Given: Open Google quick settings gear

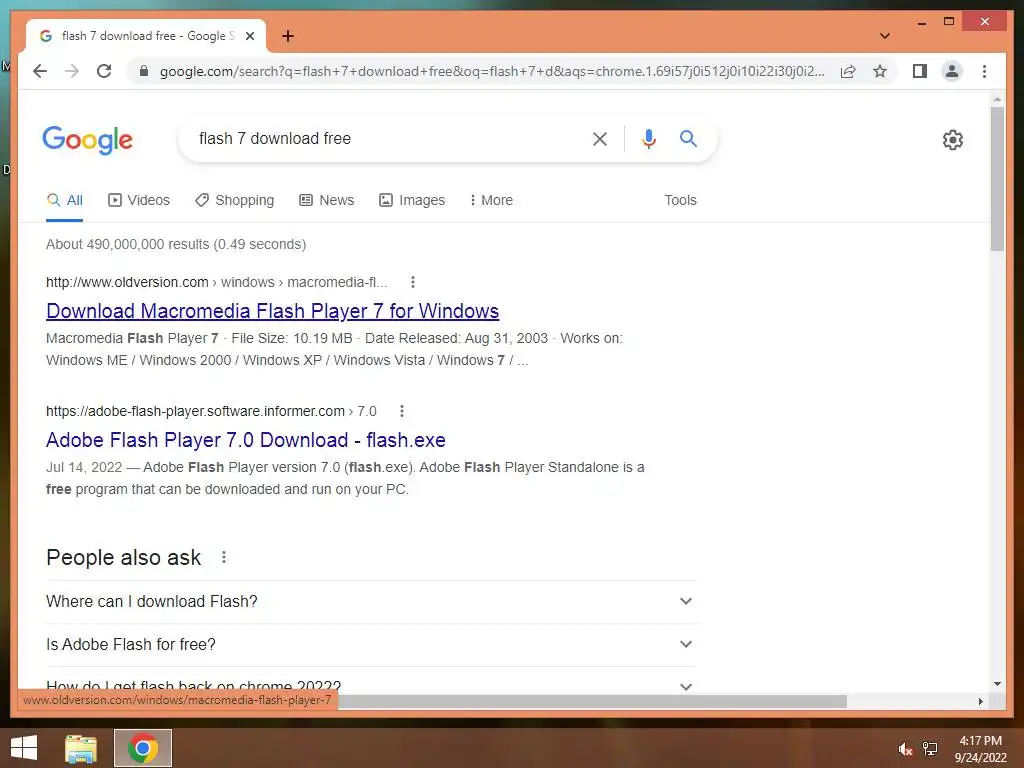Looking at the screenshot, I should (953, 140).
